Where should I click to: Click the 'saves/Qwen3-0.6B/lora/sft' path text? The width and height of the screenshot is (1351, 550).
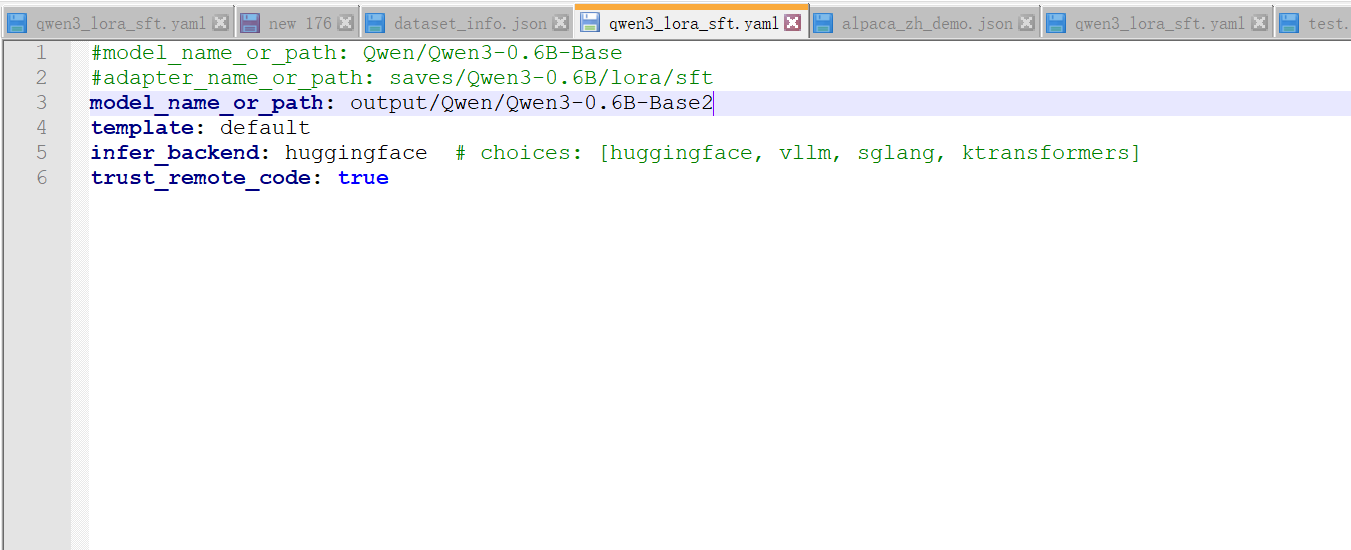551,78
